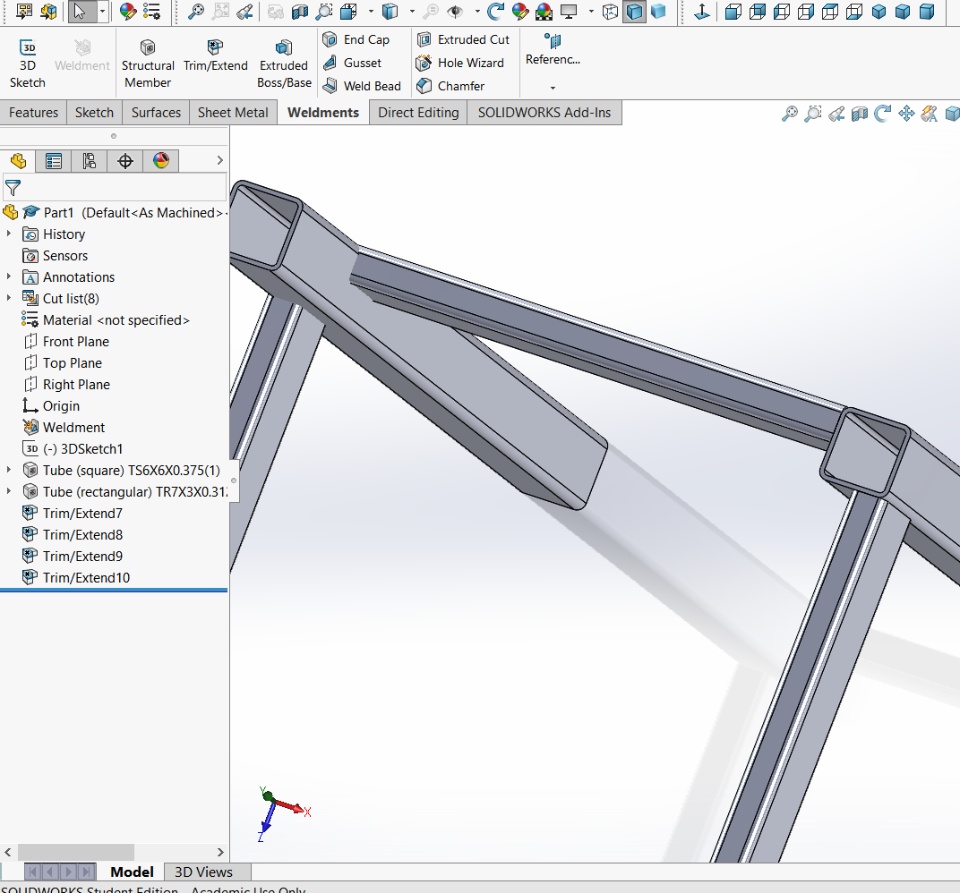Click the Reference Geometry icon
This screenshot has height=893, width=960.
click(x=553, y=41)
